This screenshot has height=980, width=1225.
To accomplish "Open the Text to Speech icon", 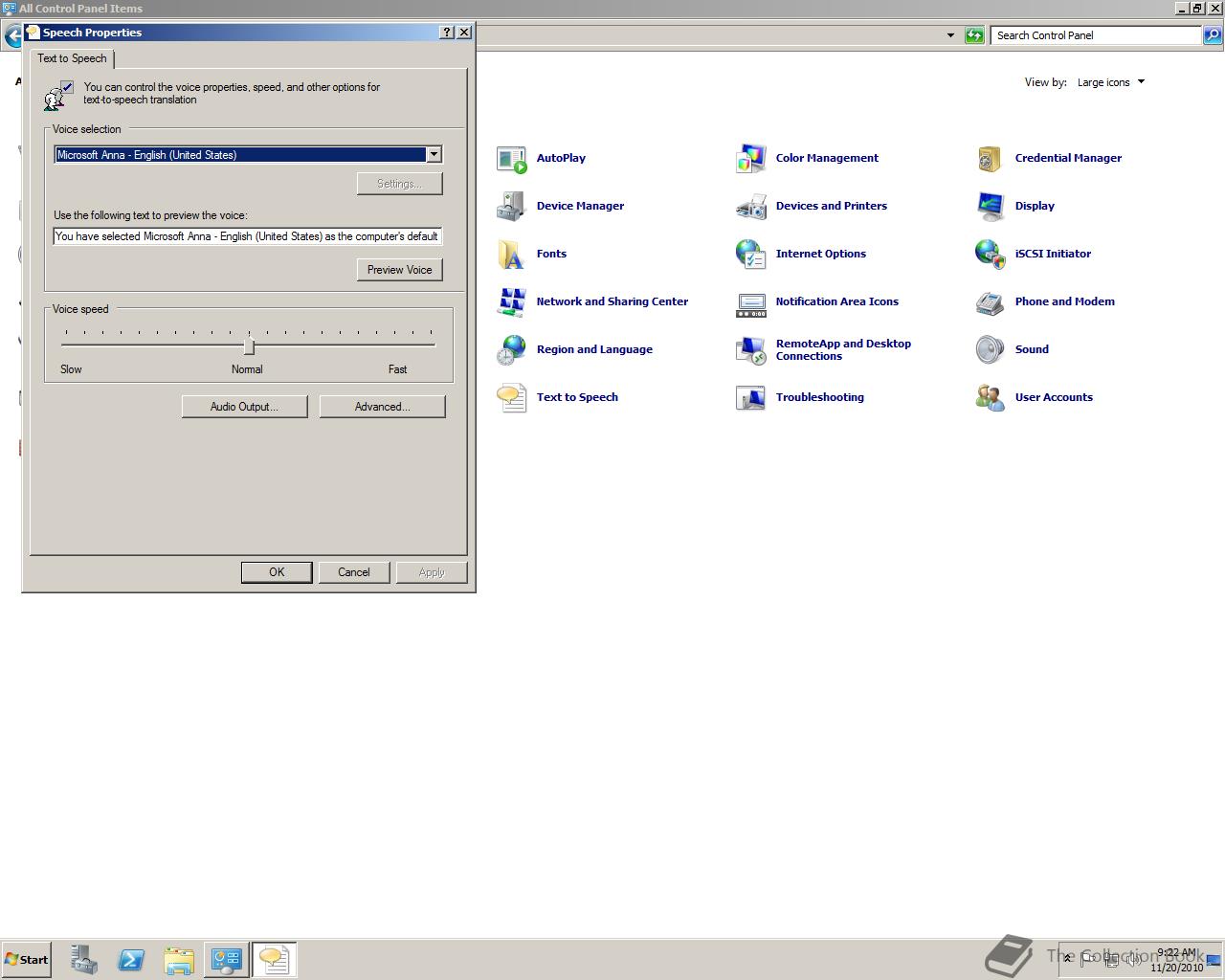I will [x=512, y=398].
